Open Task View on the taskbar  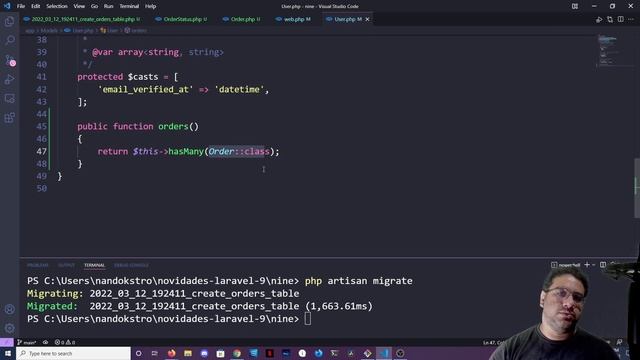pyautogui.click(x=155, y=353)
